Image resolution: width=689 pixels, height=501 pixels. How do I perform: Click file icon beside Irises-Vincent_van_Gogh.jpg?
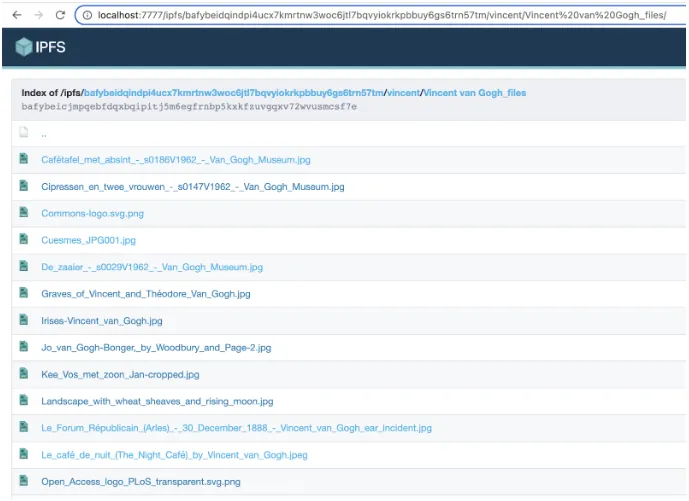[23, 321]
